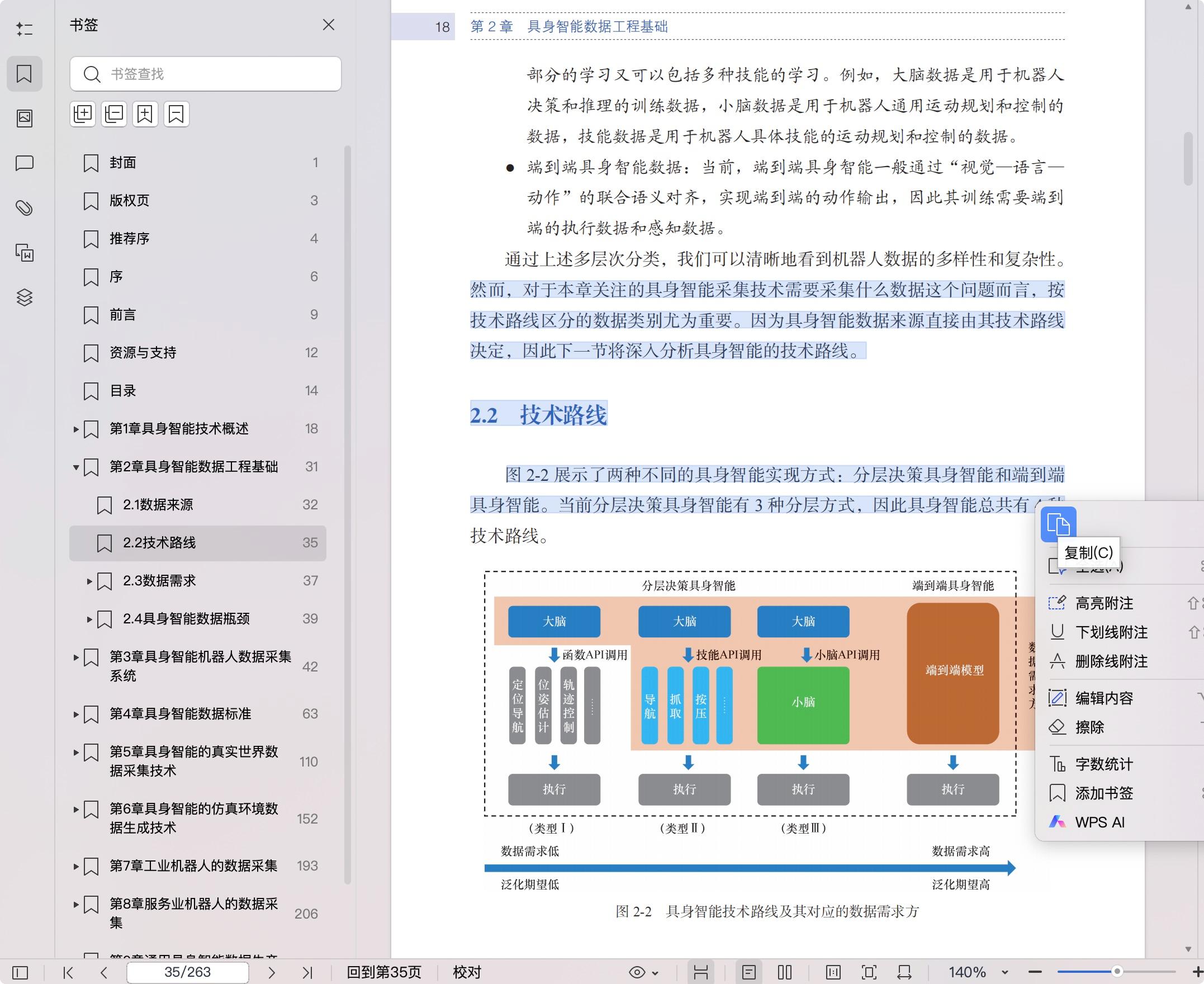Open the 封面 bookmark

point(198,163)
